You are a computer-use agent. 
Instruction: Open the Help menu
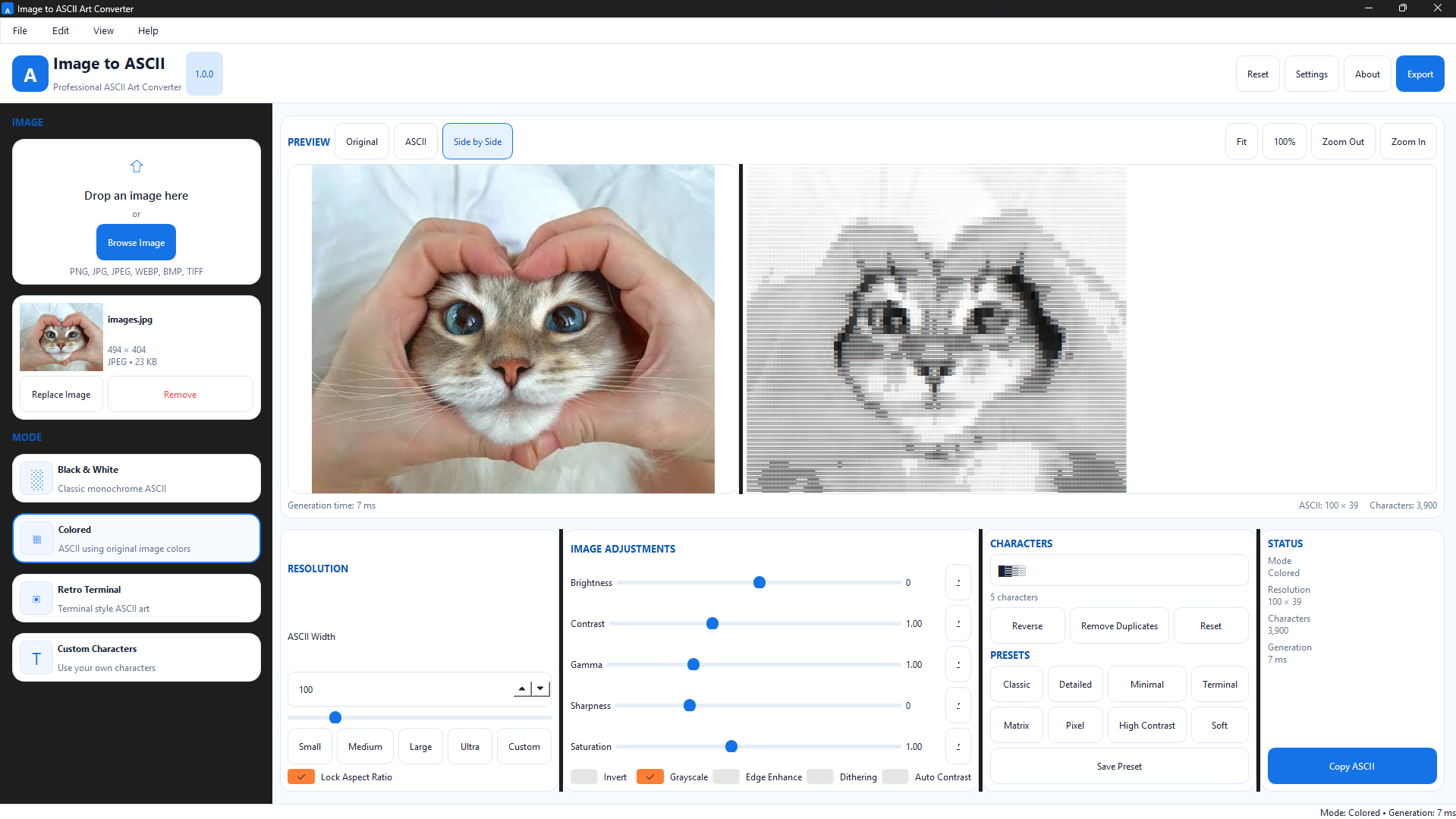coord(148,31)
